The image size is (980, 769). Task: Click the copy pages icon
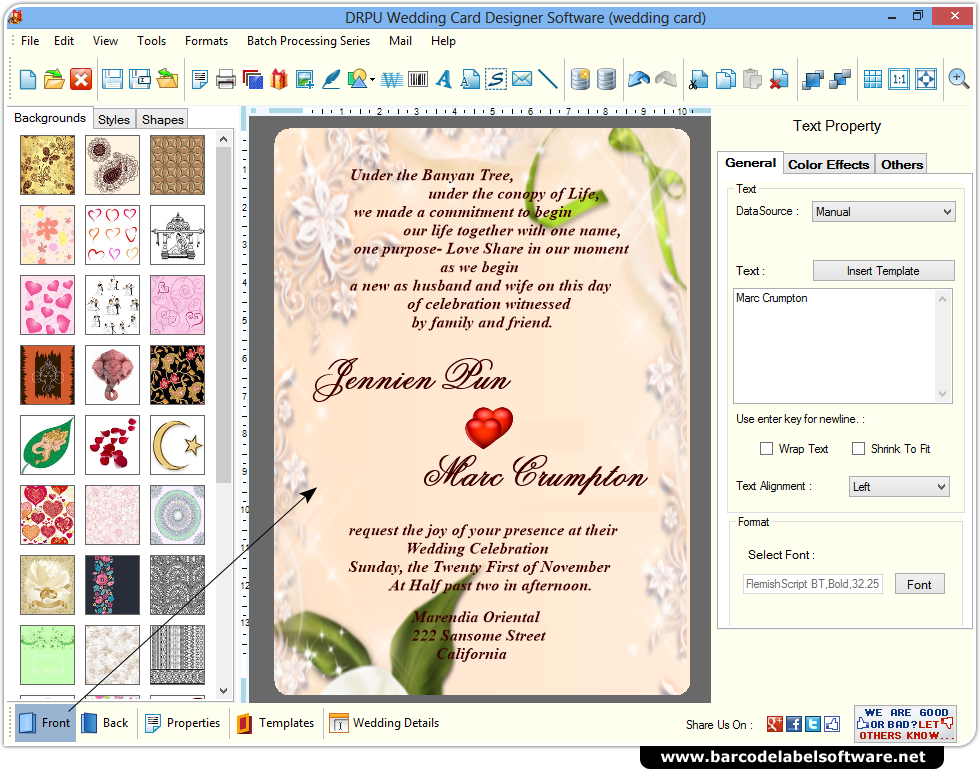[x=726, y=79]
